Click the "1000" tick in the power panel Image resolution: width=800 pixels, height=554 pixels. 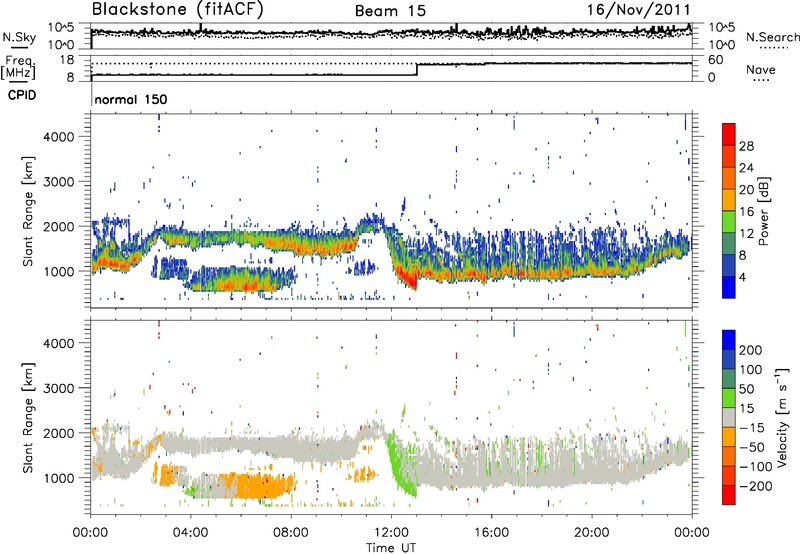[59, 271]
